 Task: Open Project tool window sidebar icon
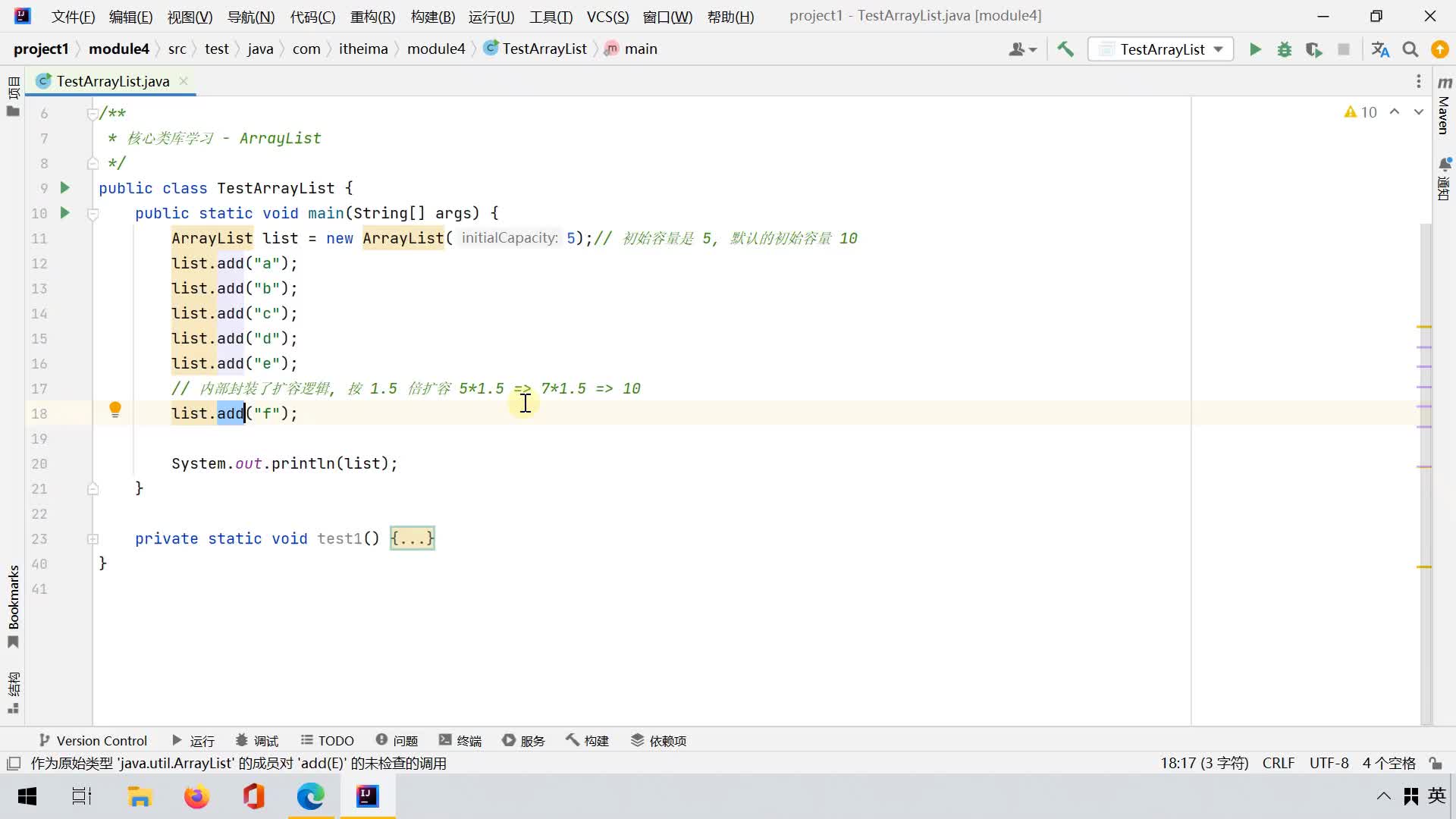tap(13, 97)
